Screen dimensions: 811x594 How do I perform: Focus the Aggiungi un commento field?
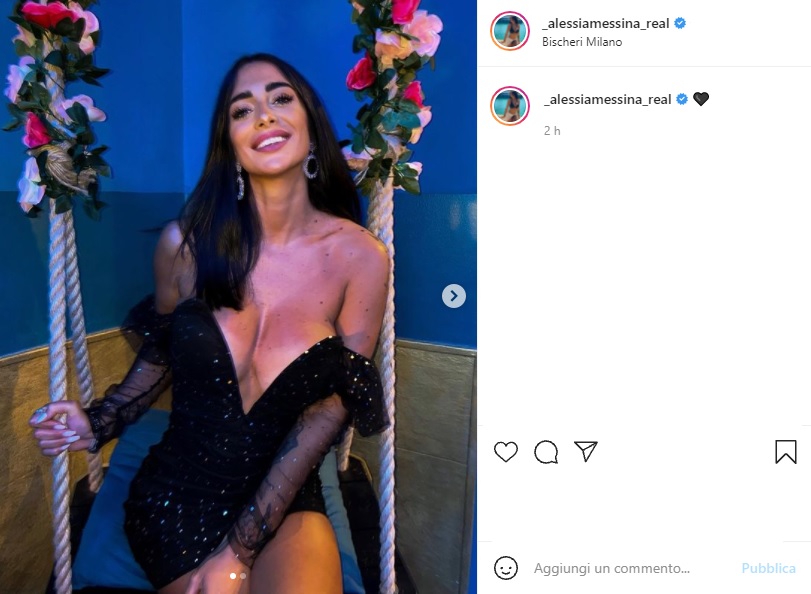click(632, 568)
